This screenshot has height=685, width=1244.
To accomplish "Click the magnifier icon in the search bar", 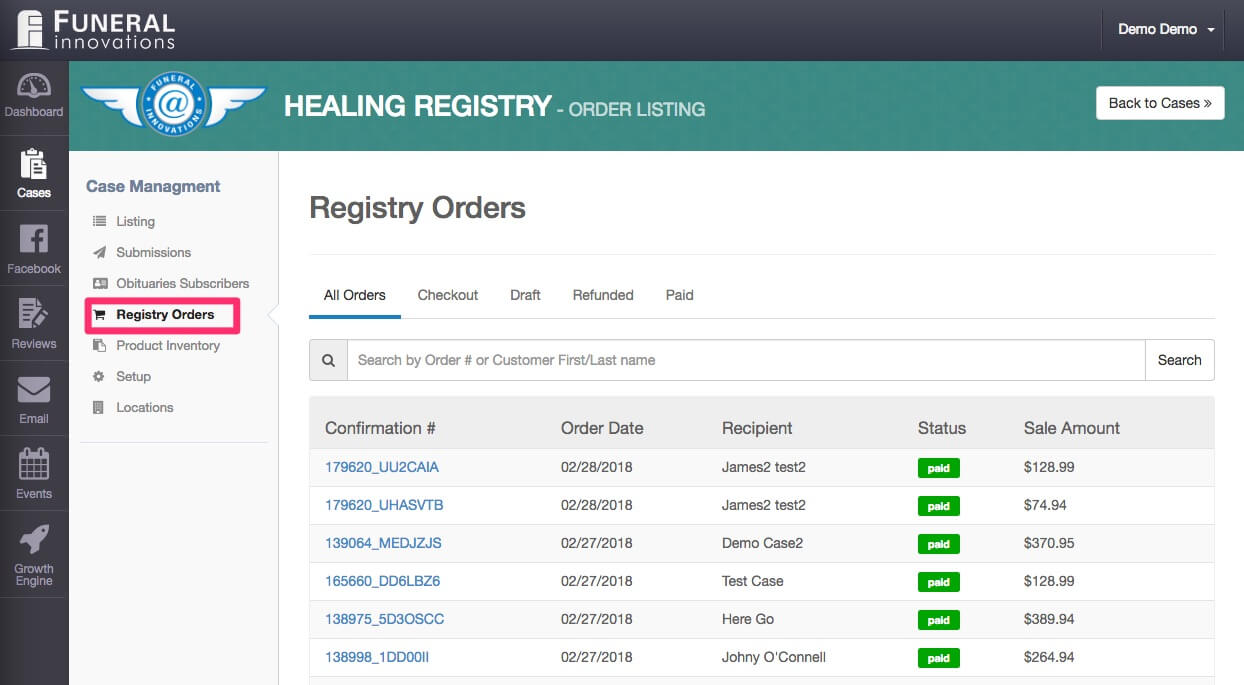I will [x=329, y=360].
